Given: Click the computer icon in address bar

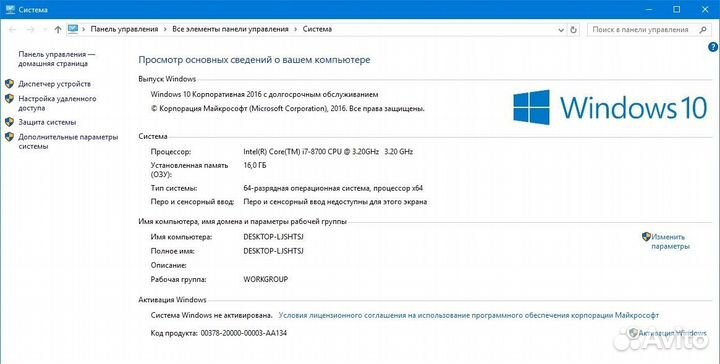Looking at the screenshot, I should click(x=73, y=29).
